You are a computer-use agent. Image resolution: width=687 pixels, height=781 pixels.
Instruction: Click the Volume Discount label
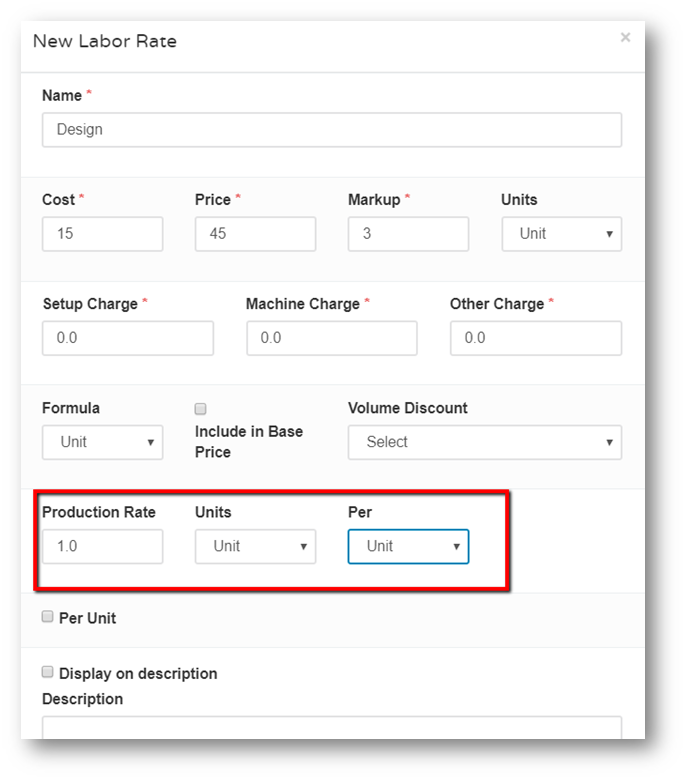tap(408, 408)
